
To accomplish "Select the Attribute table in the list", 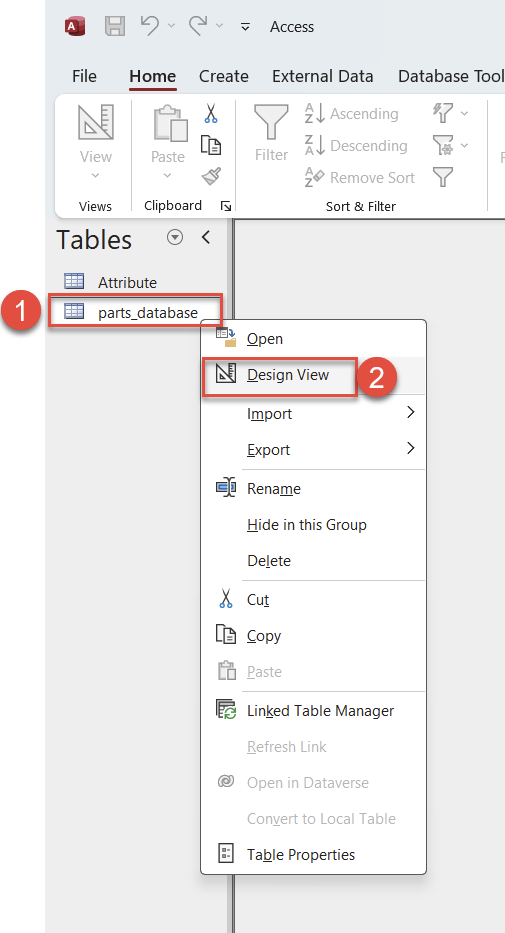I will pos(127,282).
